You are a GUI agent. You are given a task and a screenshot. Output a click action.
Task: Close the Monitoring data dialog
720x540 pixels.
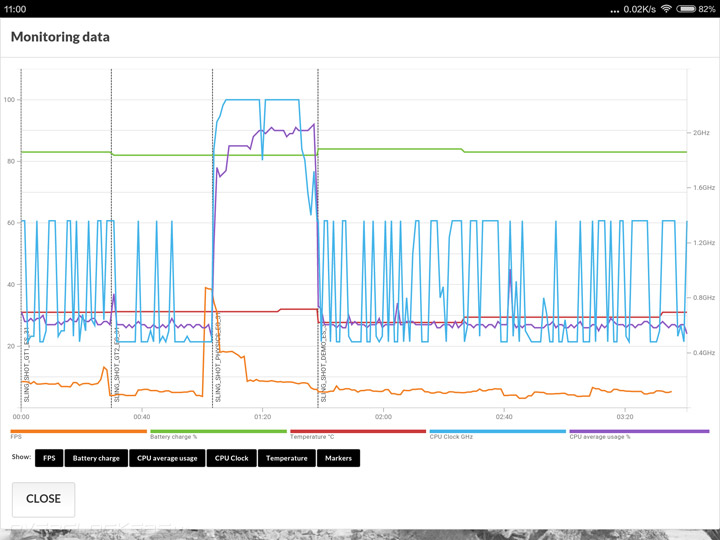pyautogui.click(x=44, y=499)
